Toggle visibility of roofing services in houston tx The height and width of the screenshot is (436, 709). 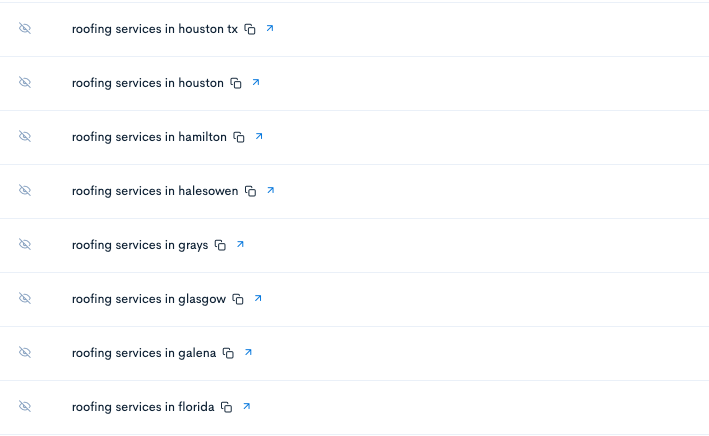pos(25,28)
